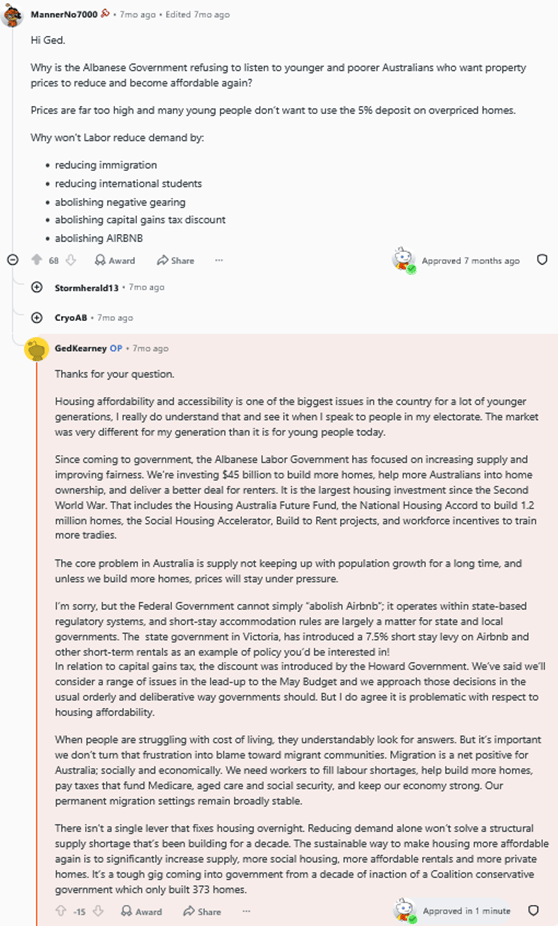The image size is (558, 926).
Task: Open the GedKearney user profile link
Action: (81, 348)
